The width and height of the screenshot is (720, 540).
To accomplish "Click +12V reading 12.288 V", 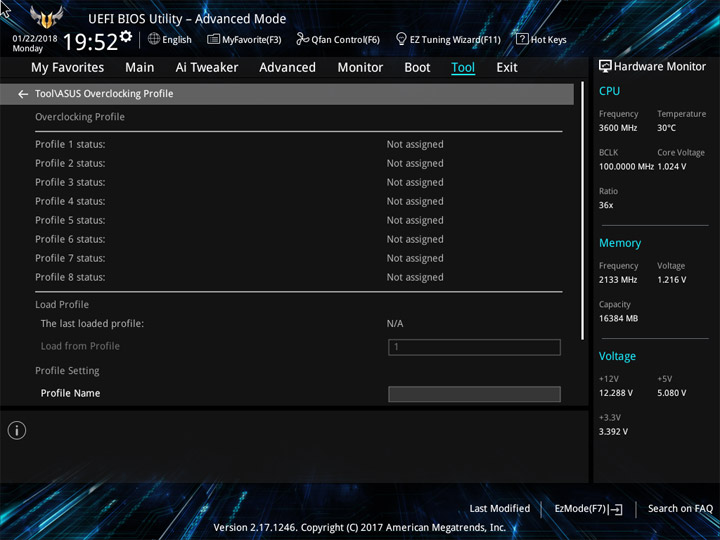I will pos(615,393).
